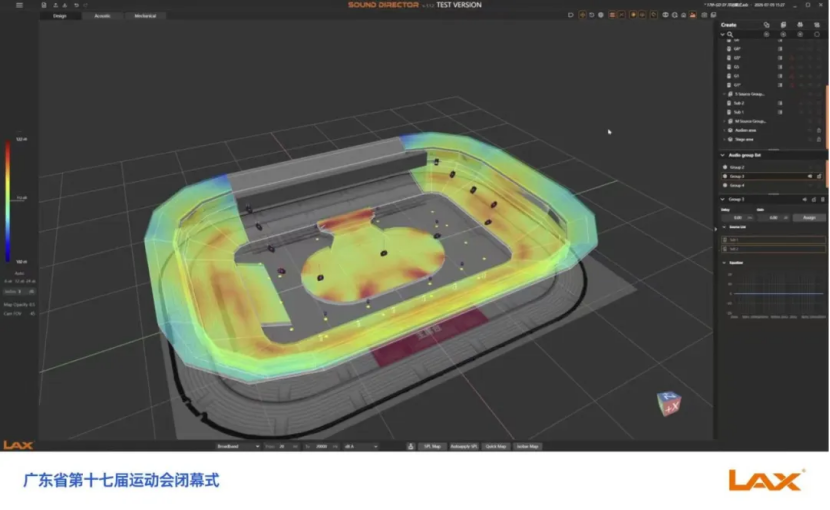Click the Delay value field

click(737, 218)
